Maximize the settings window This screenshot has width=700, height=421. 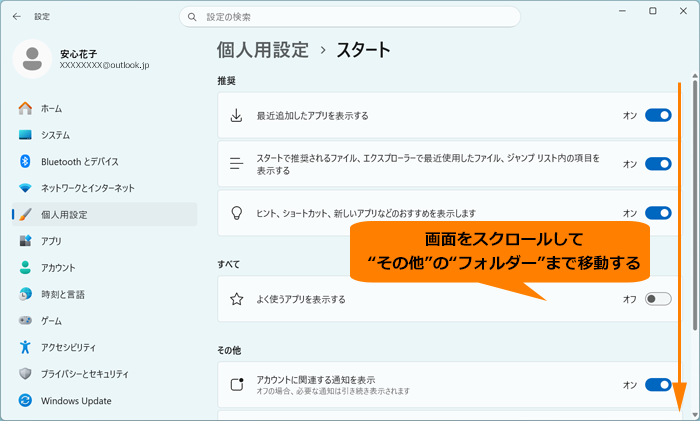pyautogui.click(x=653, y=11)
